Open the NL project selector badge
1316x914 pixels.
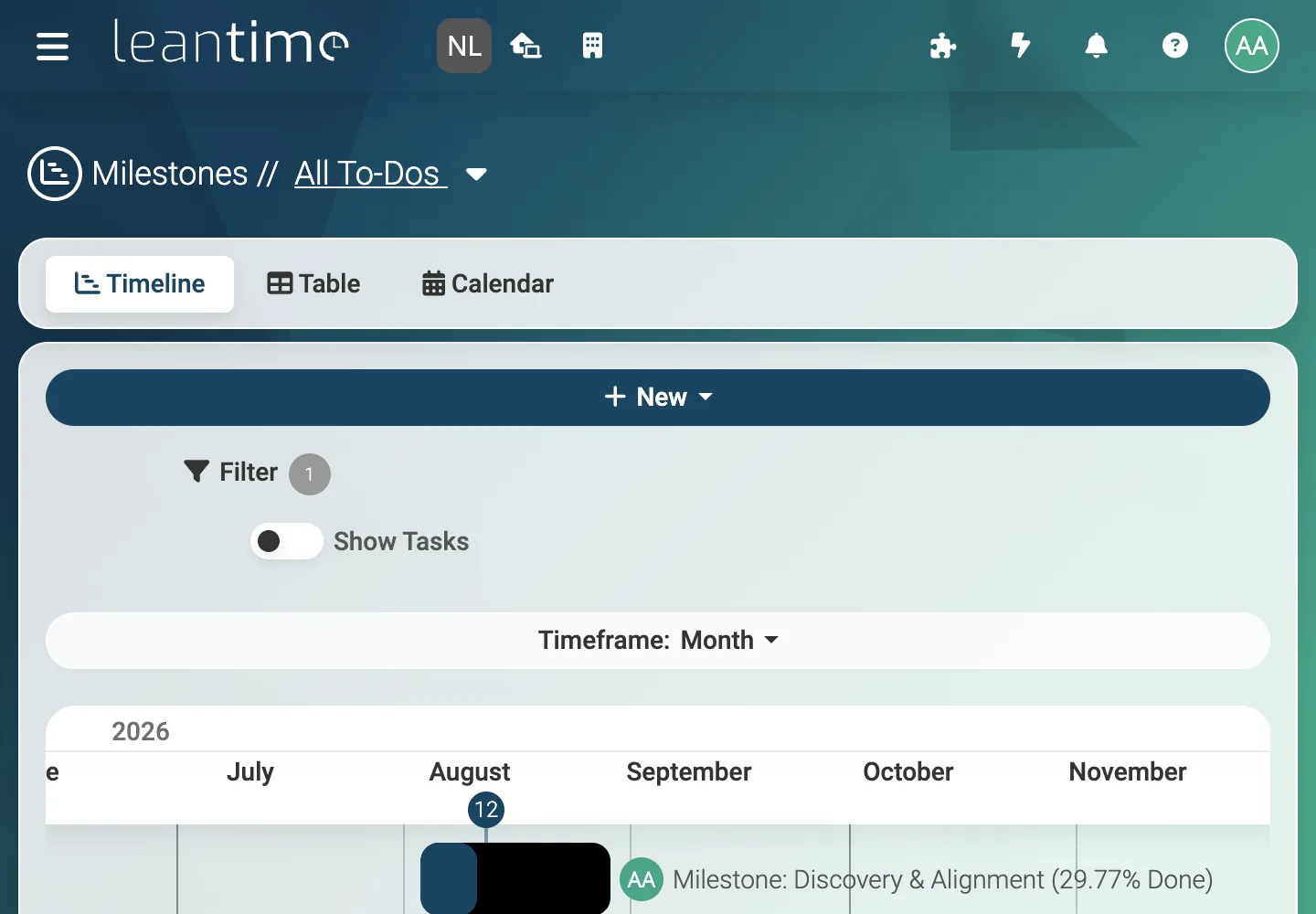coord(464,46)
